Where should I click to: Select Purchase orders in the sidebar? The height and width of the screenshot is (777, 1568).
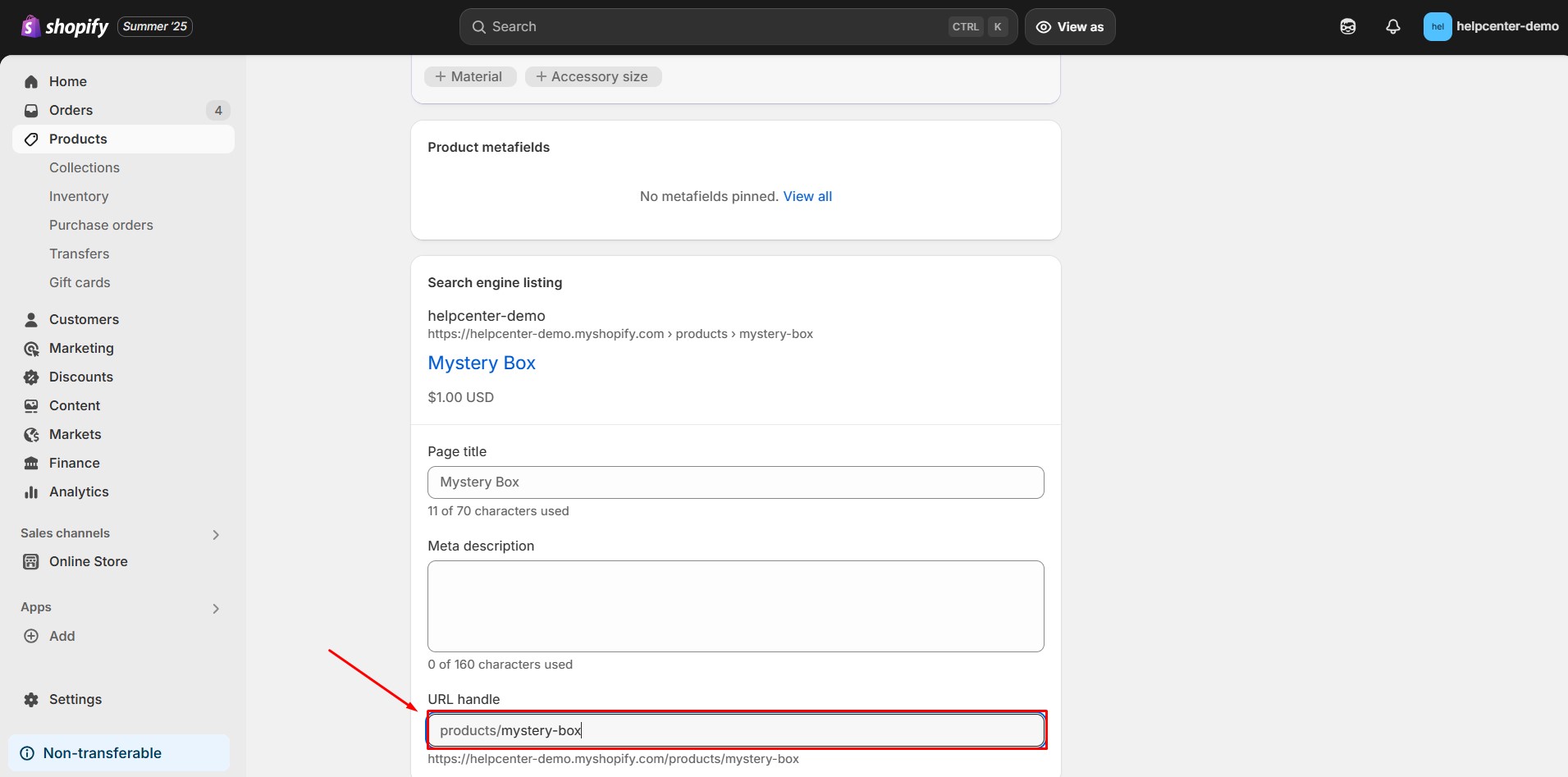pos(101,225)
